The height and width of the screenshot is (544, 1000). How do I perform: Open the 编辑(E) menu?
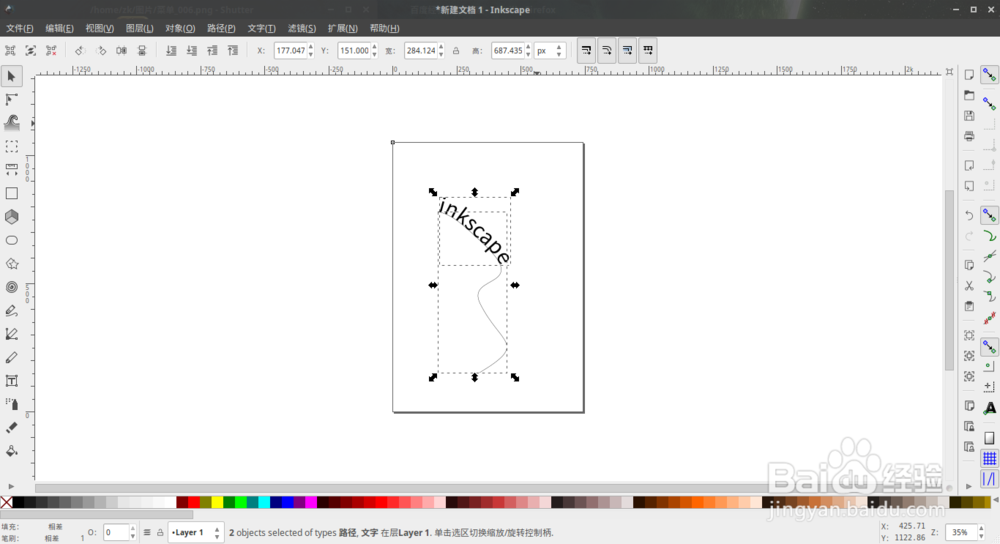[59, 28]
